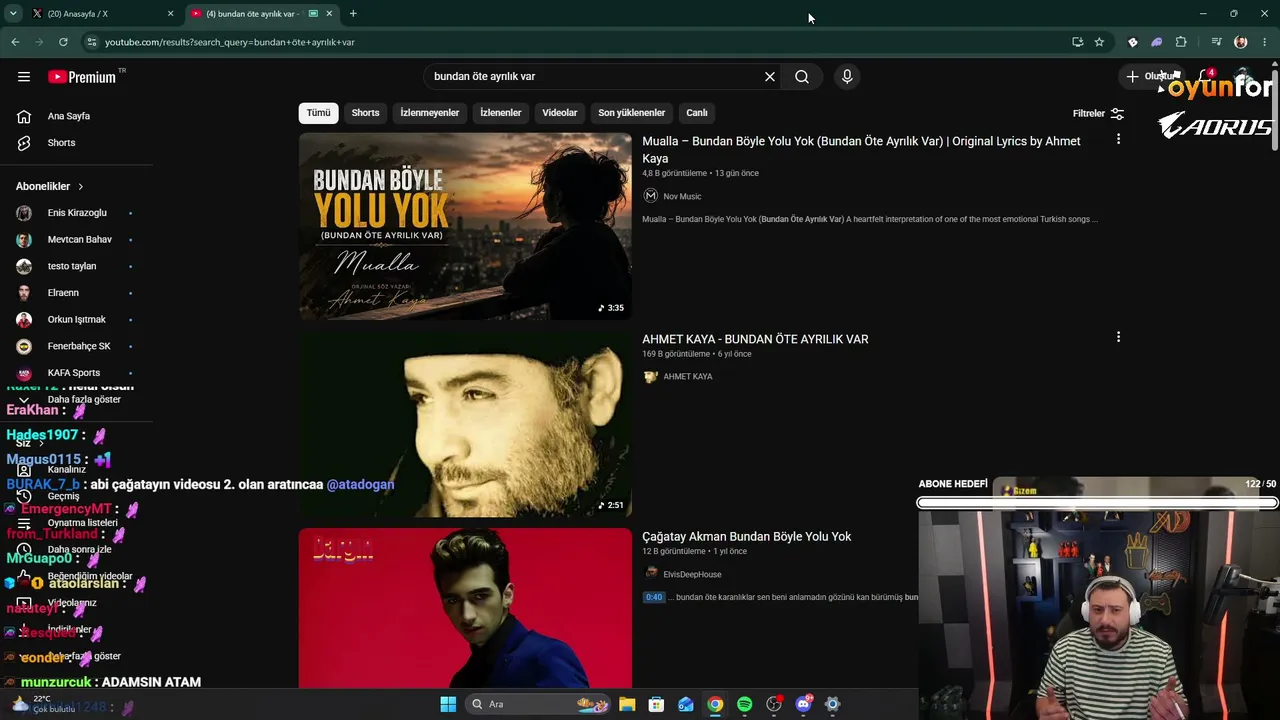
Task: Play the Ahmet Kaya portrait thumbnail
Action: pos(465,424)
